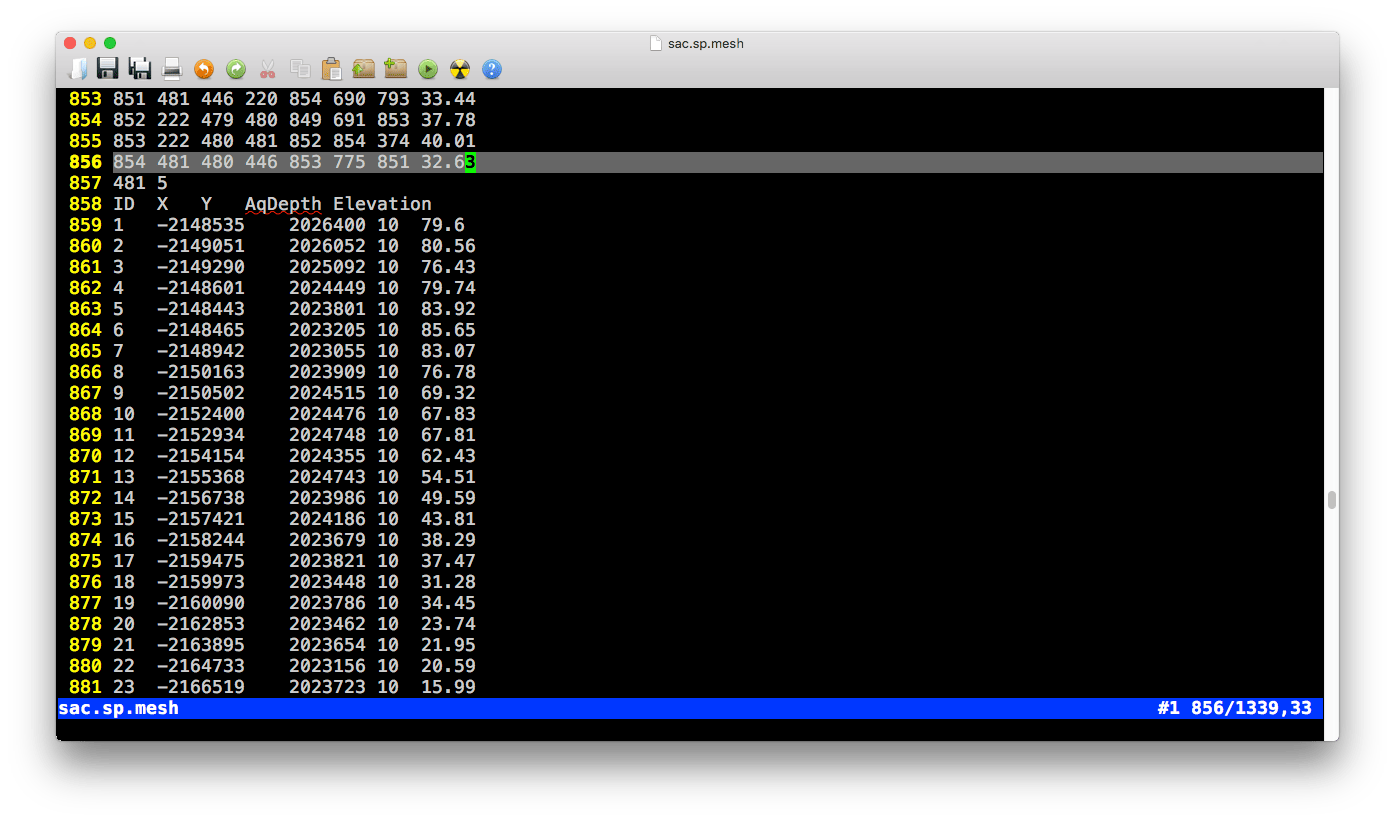
Task: Place cursor on the AqDepth header word
Action: coord(283,204)
